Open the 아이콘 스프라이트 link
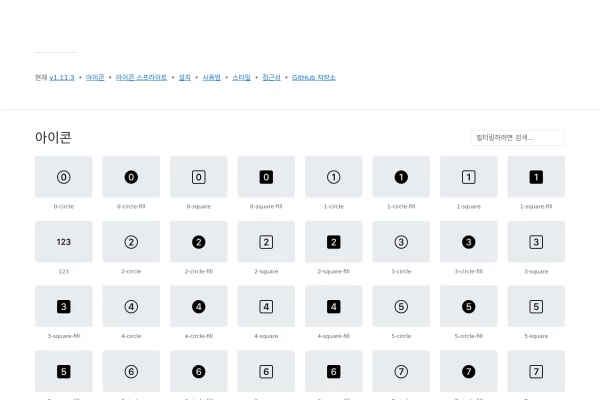 click(x=141, y=77)
